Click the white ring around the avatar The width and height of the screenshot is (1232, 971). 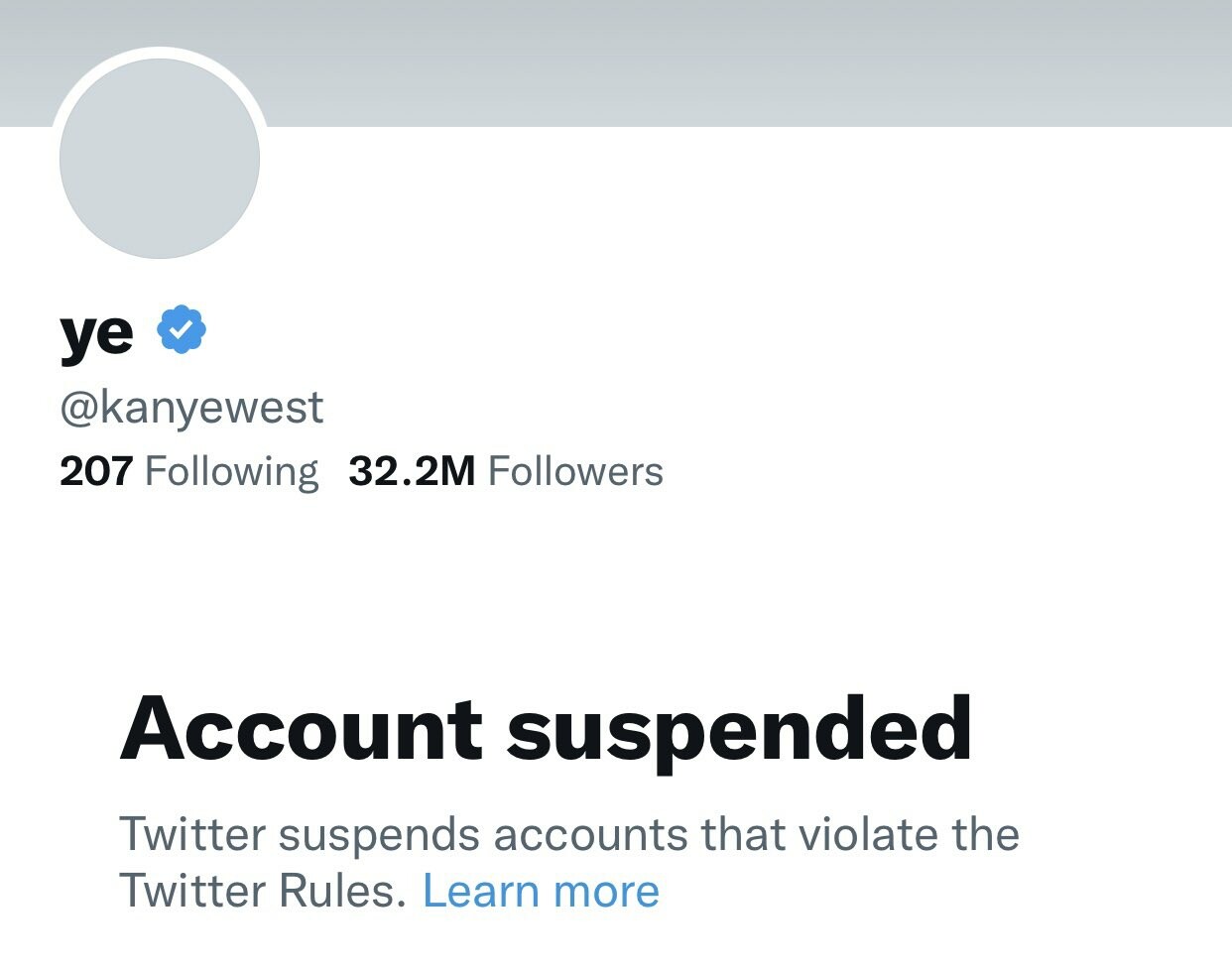pyautogui.click(x=160, y=53)
